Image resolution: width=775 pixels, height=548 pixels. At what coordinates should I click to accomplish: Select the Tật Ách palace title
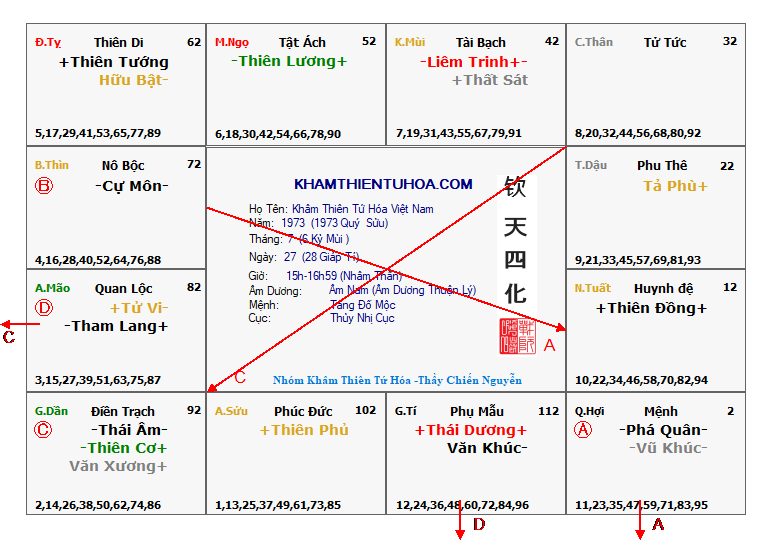pos(302,42)
